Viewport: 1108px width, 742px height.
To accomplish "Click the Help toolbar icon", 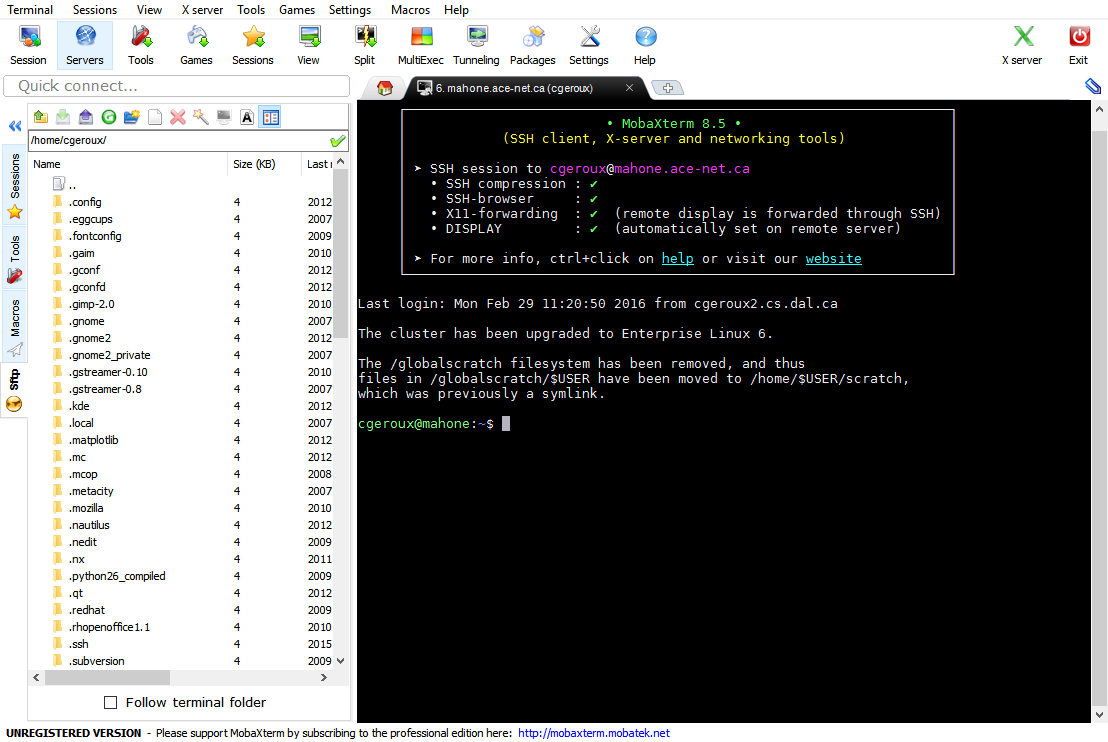I will (644, 45).
